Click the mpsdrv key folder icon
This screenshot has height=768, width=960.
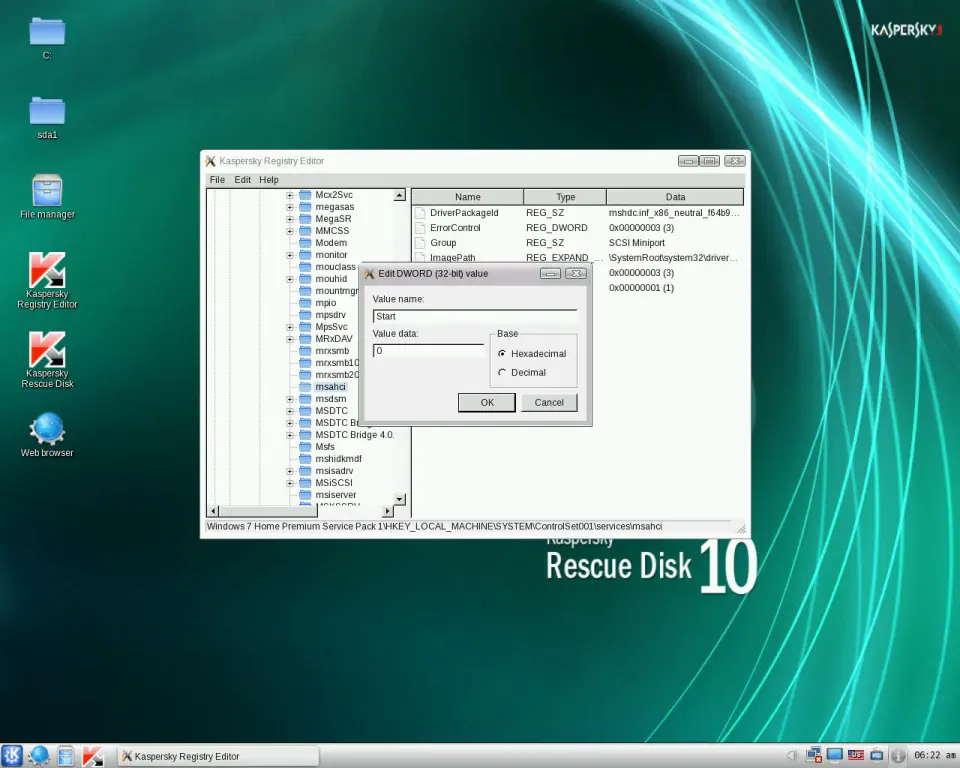(x=306, y=315)
